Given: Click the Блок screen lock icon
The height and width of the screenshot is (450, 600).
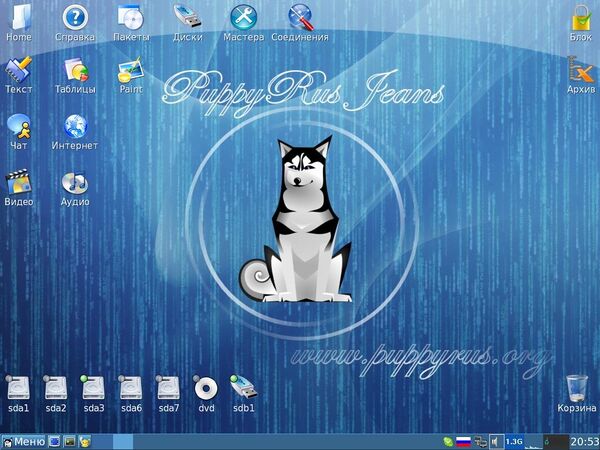Looking at the screenshot, I should (581, 18).
